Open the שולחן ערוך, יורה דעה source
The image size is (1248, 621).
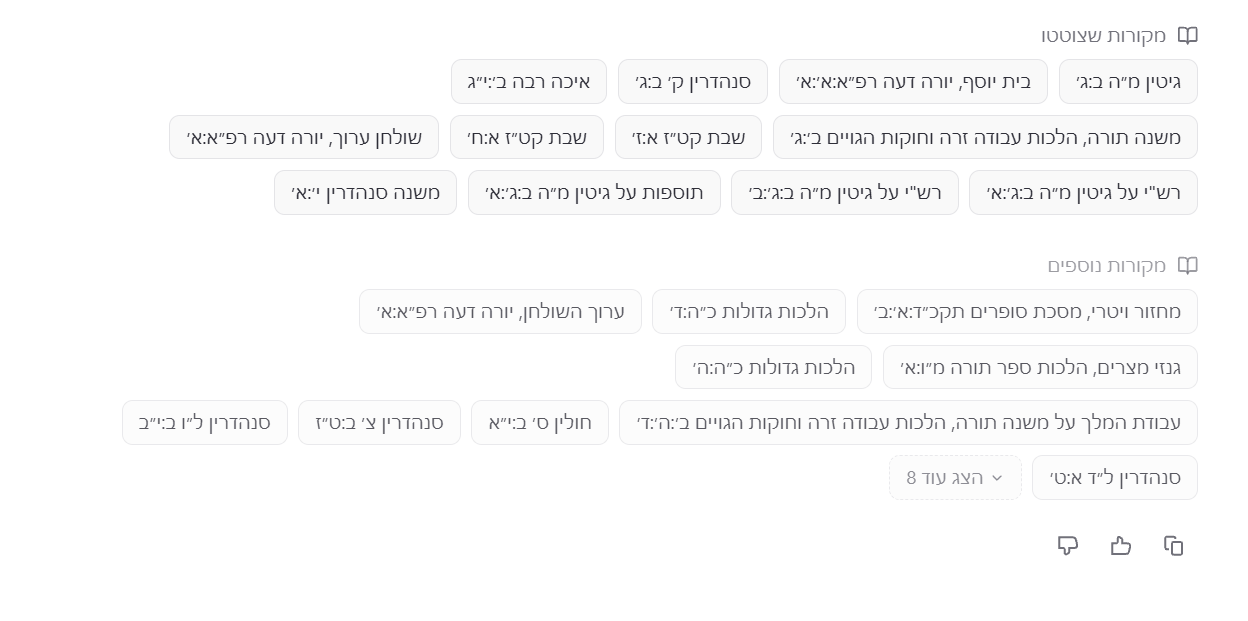[x=304, y=137]
